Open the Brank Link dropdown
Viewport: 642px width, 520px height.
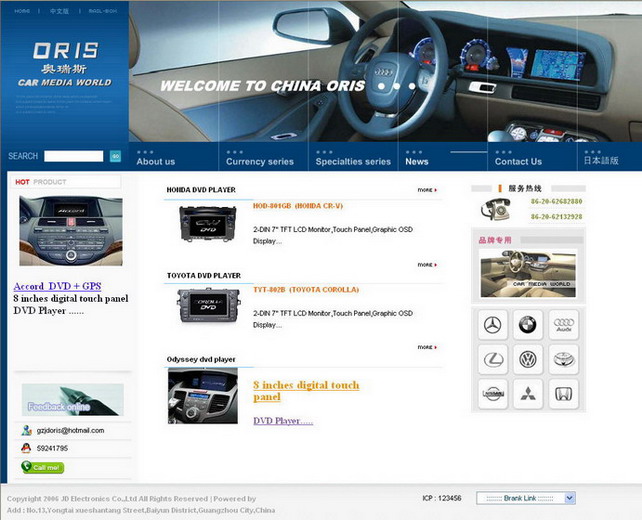(526, 498)
